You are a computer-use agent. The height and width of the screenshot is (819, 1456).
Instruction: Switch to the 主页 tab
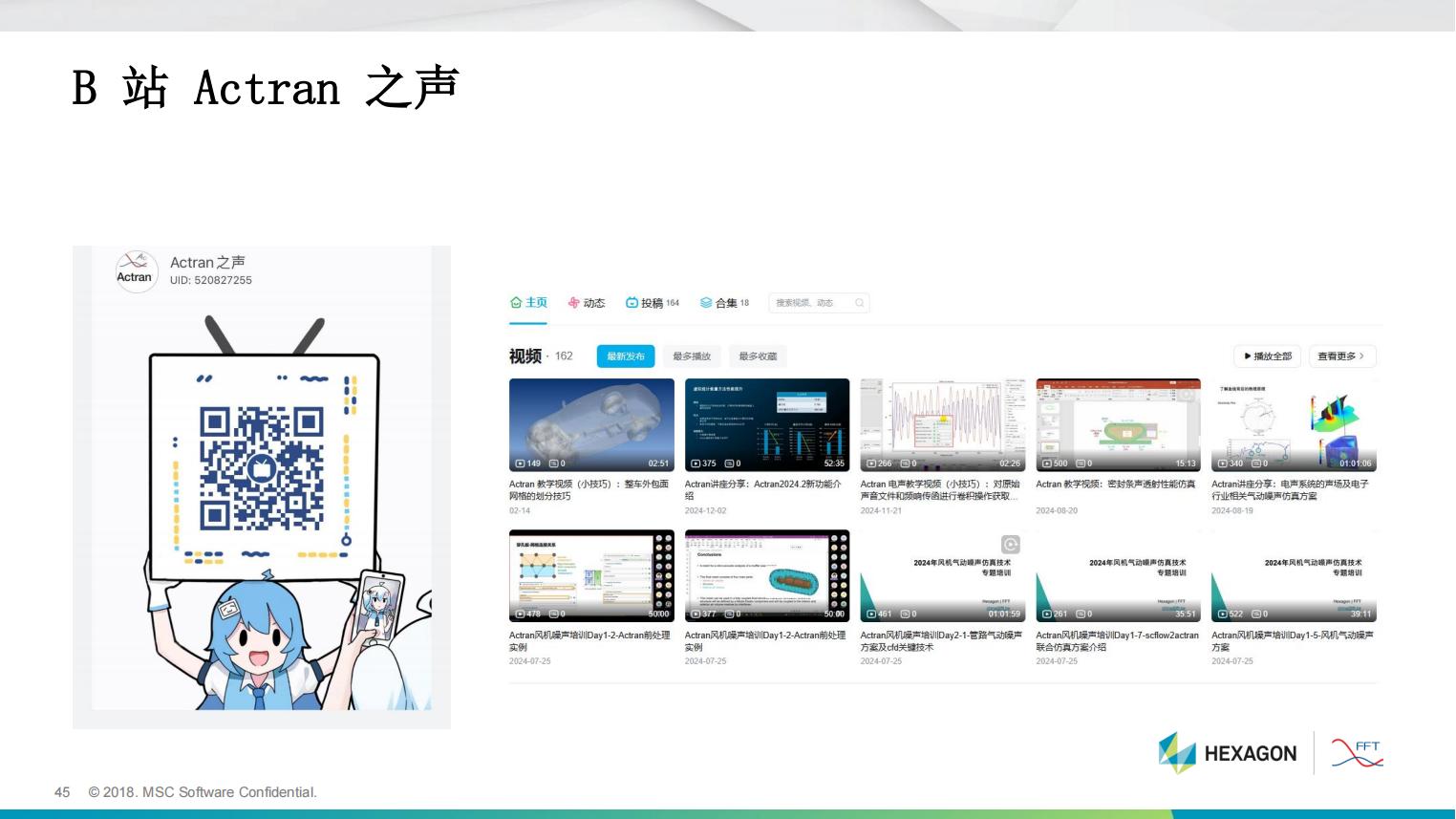(528, 303)
